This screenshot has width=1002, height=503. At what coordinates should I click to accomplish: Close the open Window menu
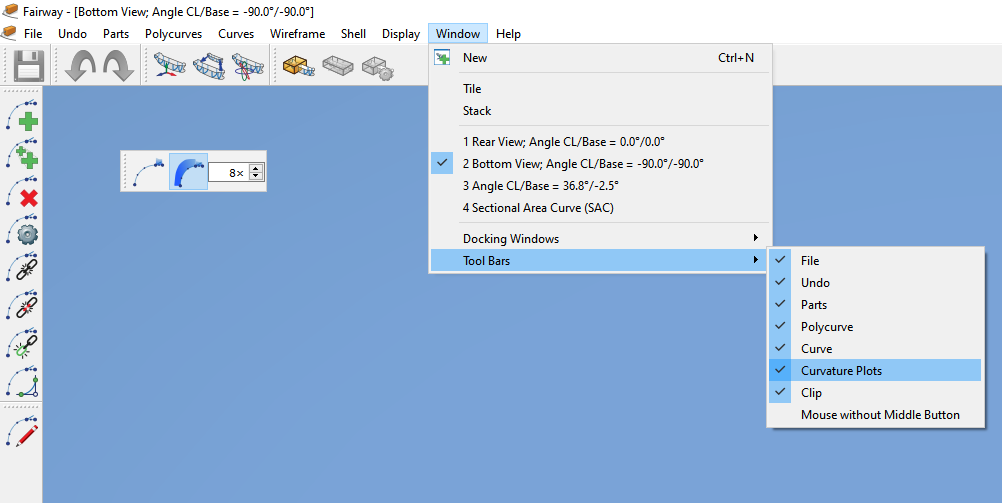pyautogui.click(x=458, y=34)
